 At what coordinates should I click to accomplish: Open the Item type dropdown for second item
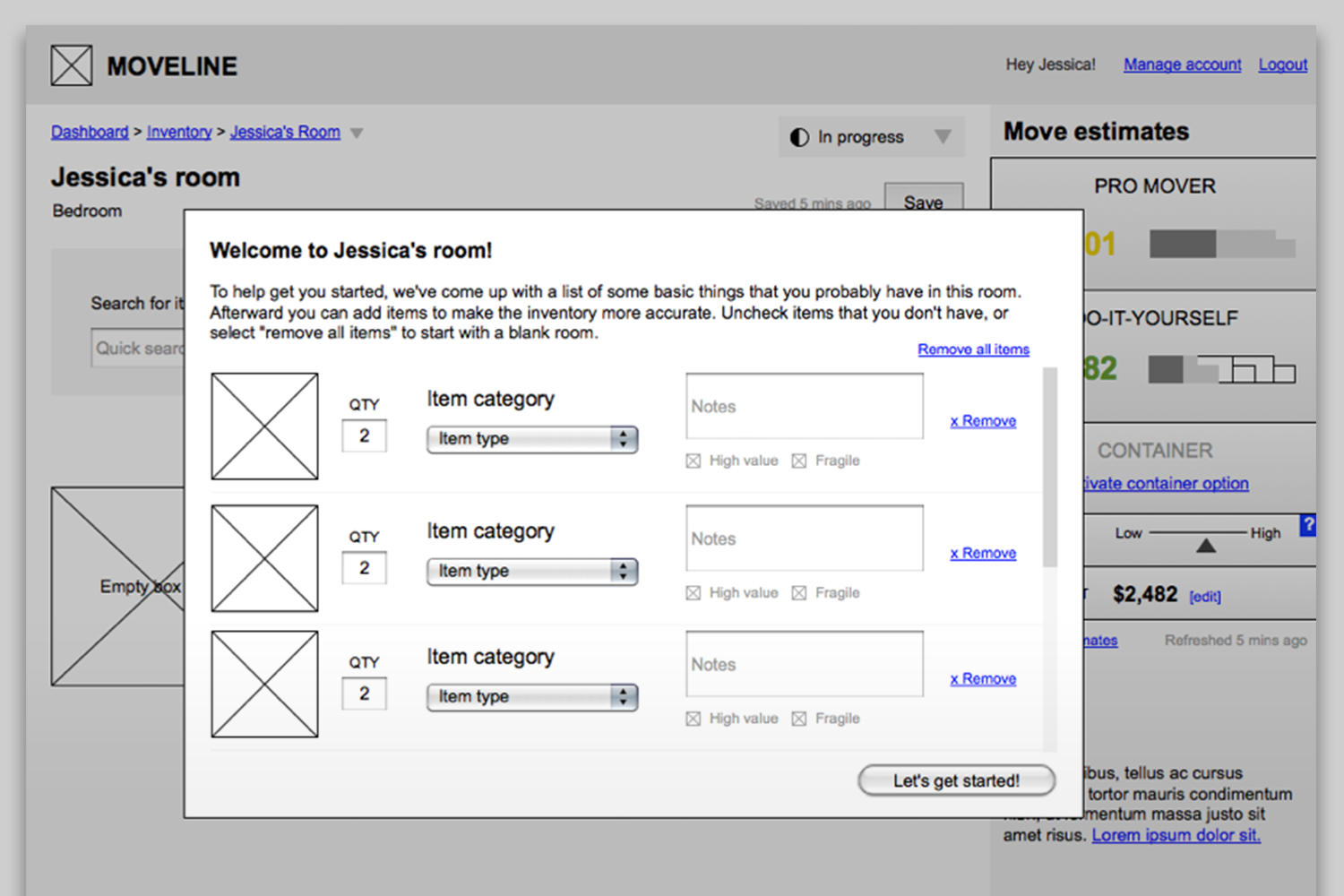532,571
